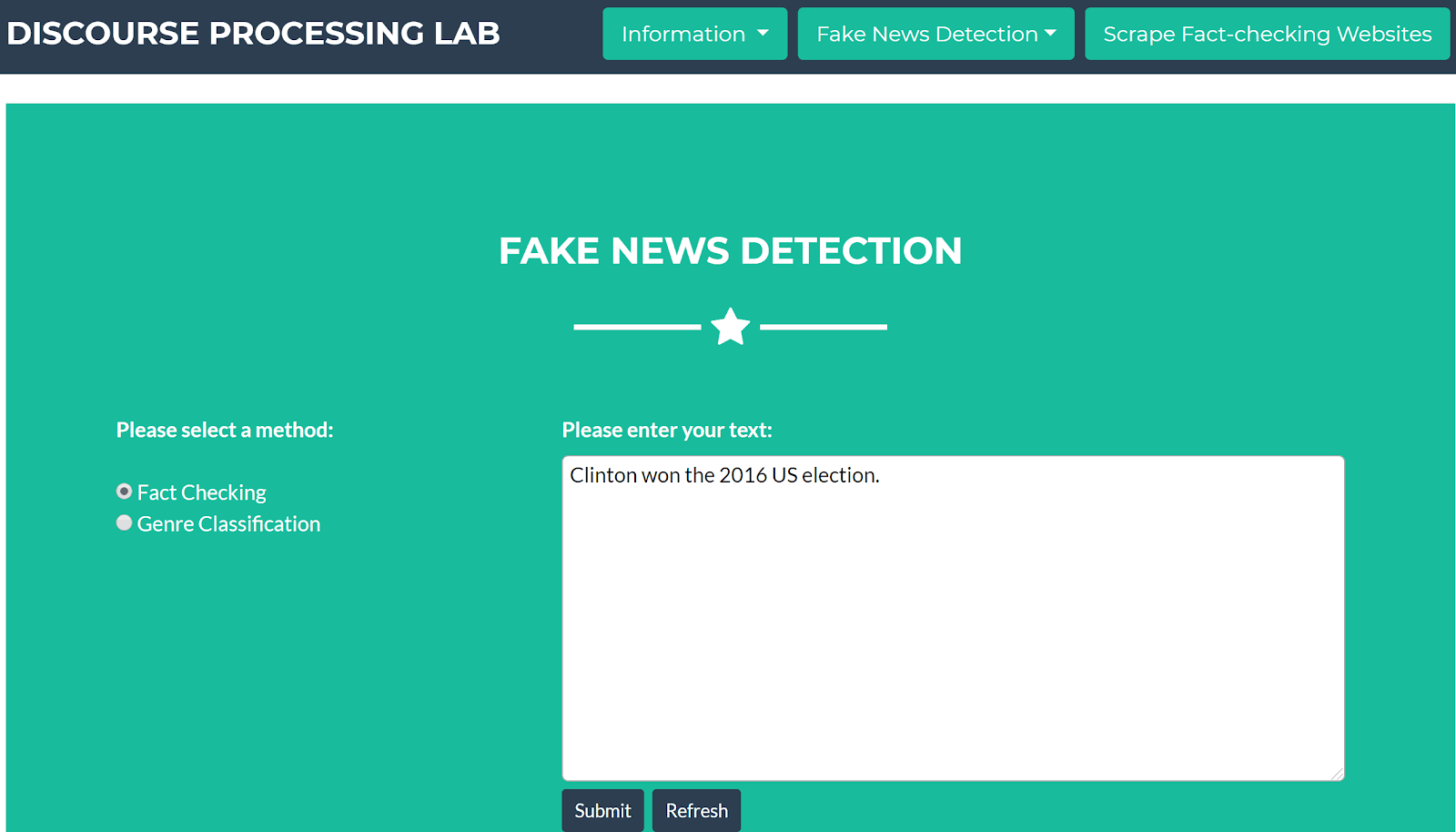This screenshot has height=832, width=1456.
Task: Click the 'Please enter your text:' label
Action: [667, 430]
